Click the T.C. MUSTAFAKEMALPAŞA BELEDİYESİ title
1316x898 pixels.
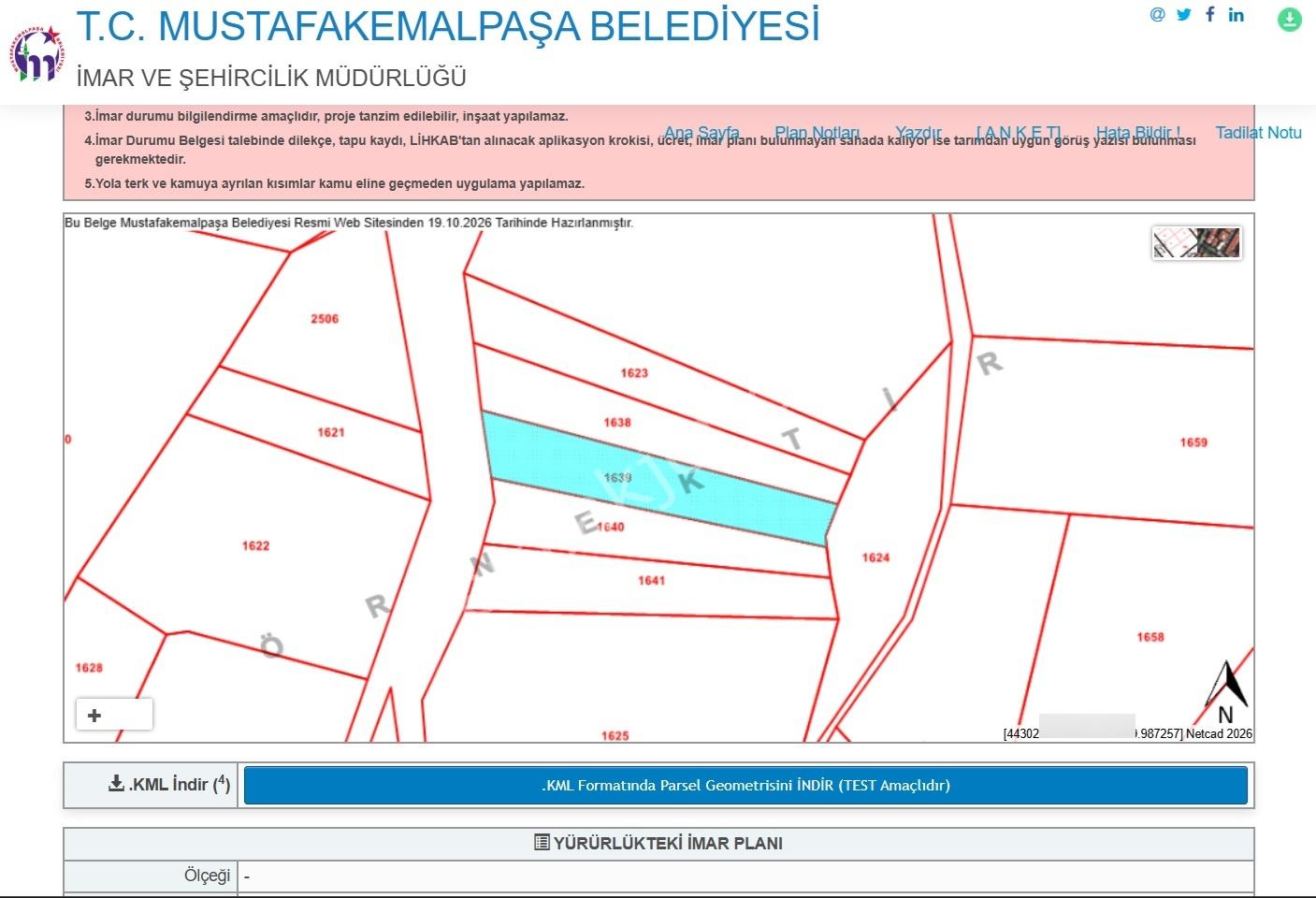(x=448, y=26)
